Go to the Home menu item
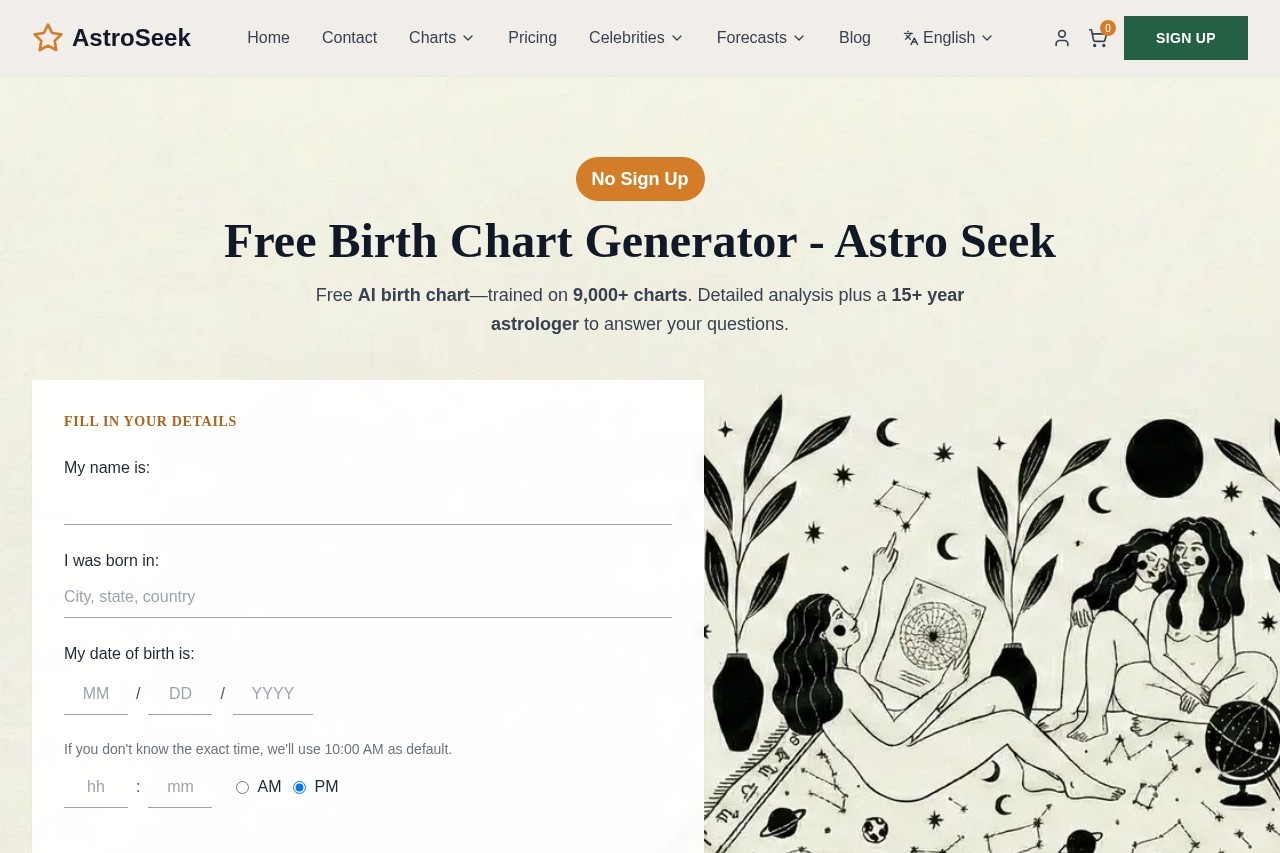Screen dimensions: 1280x853 tap(268, 38)
